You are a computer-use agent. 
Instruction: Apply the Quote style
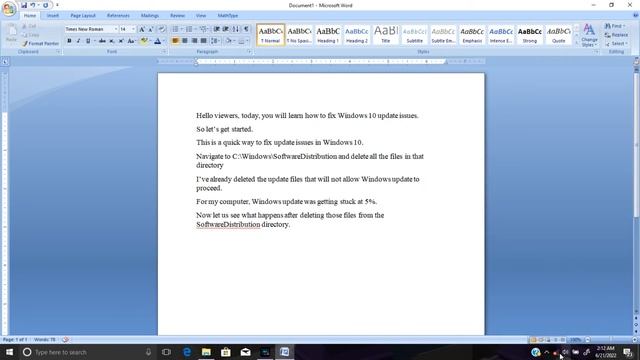click(558, 34)
